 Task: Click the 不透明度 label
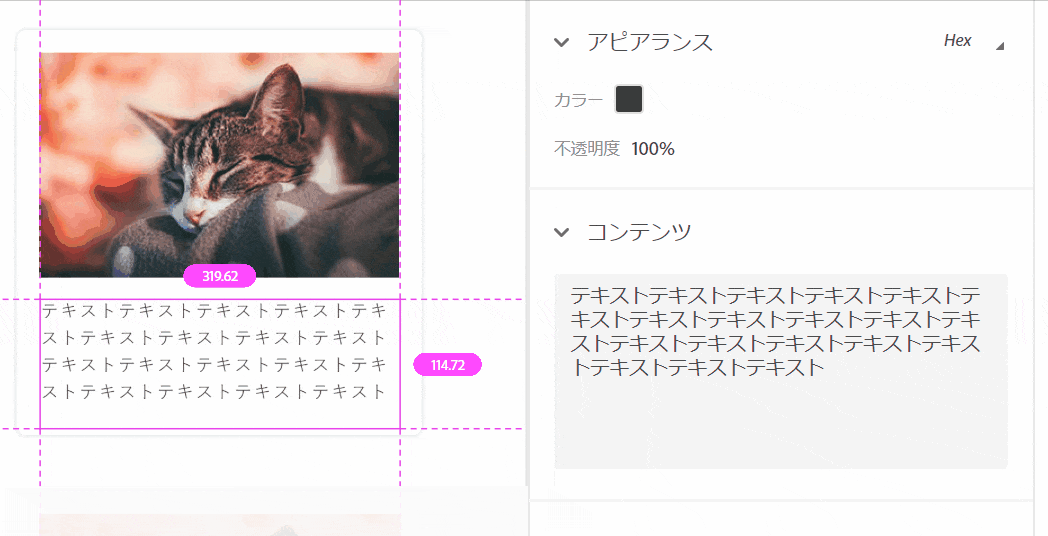[x=587, y=148]
